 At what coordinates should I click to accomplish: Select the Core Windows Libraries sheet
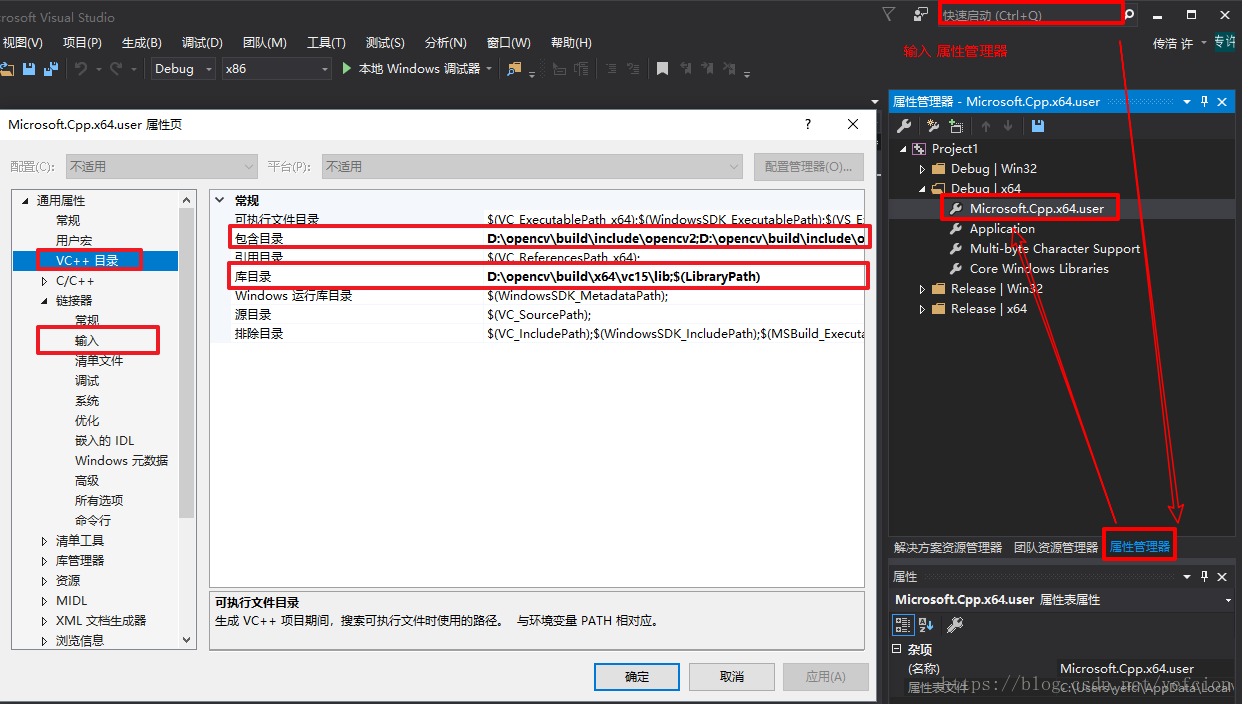[1039, 269]
